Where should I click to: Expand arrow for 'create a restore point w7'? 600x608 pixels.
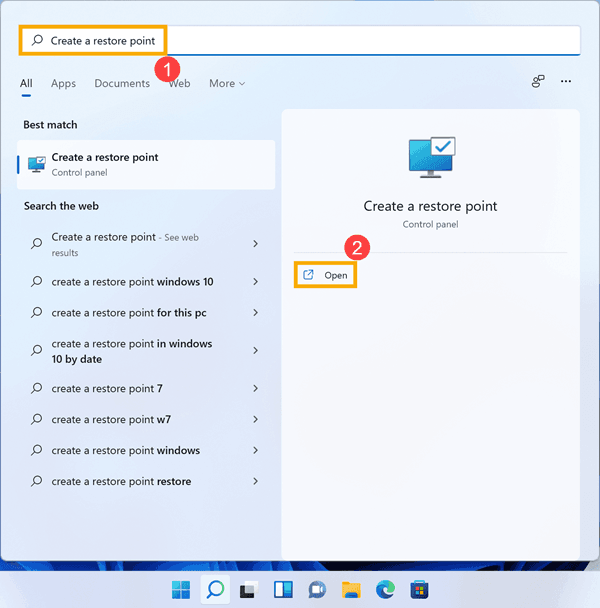[x=255, y=419]
